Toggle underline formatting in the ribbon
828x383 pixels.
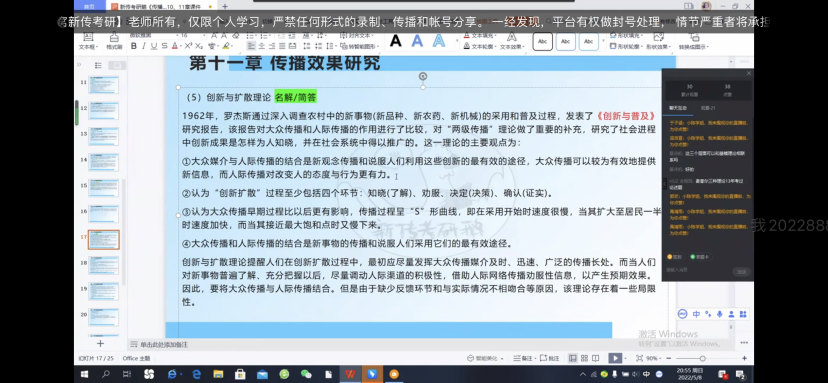(x=154, y=46)
